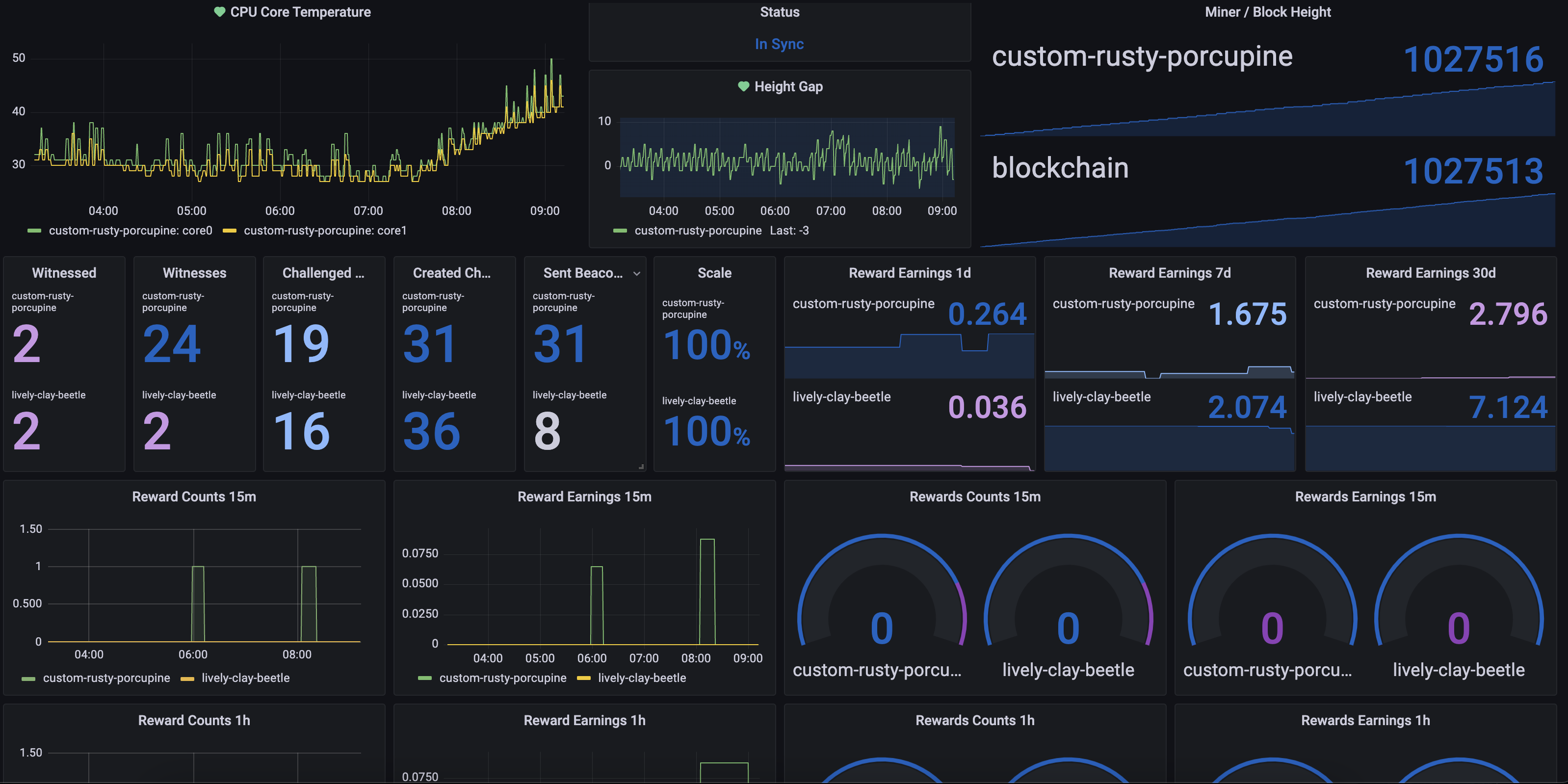Click the green Height Gap legend marker
Screen dimensions: 1568x784
click(620, 231)
